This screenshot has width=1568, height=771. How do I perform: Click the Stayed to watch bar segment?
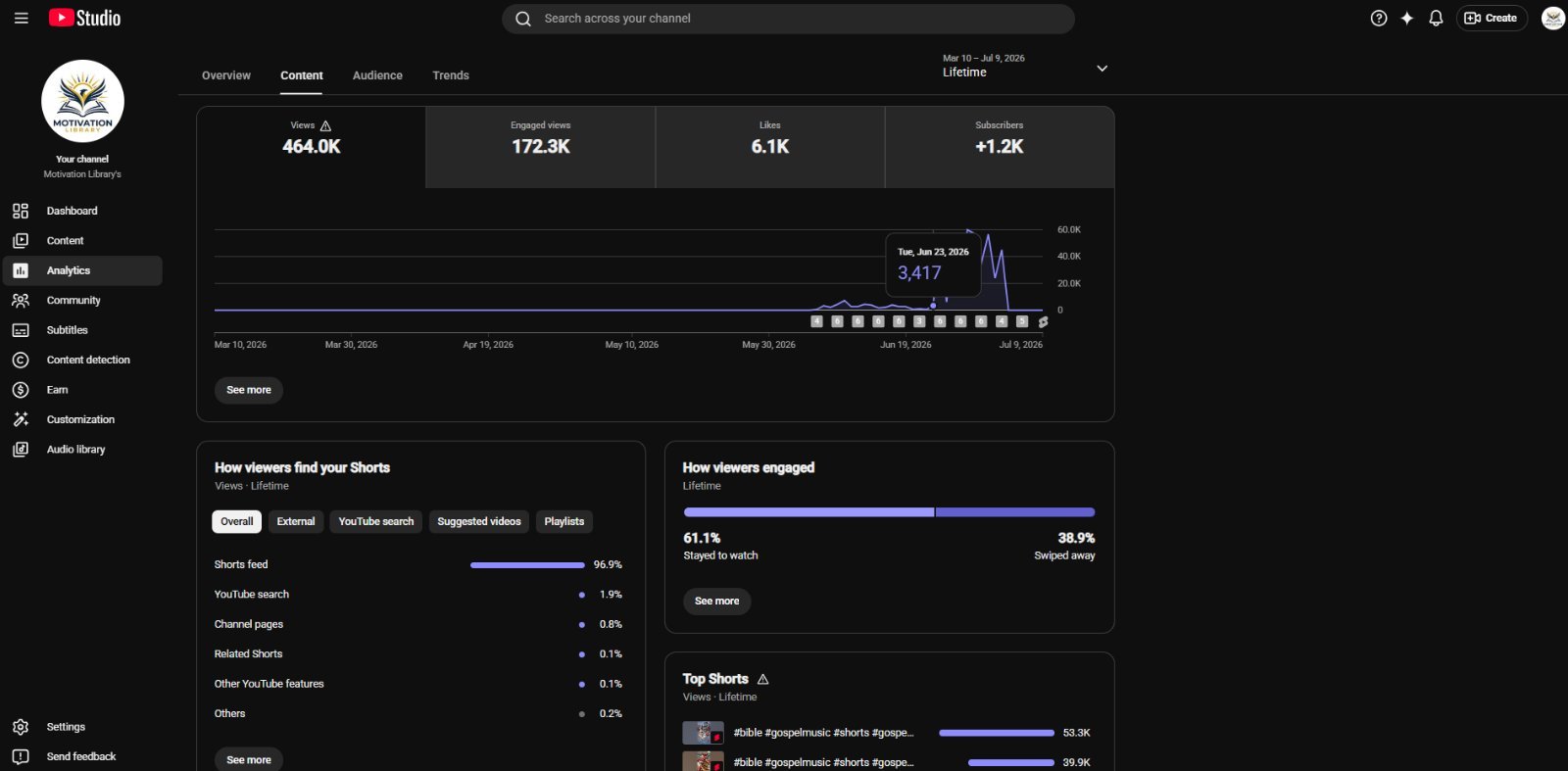[808, 512]
